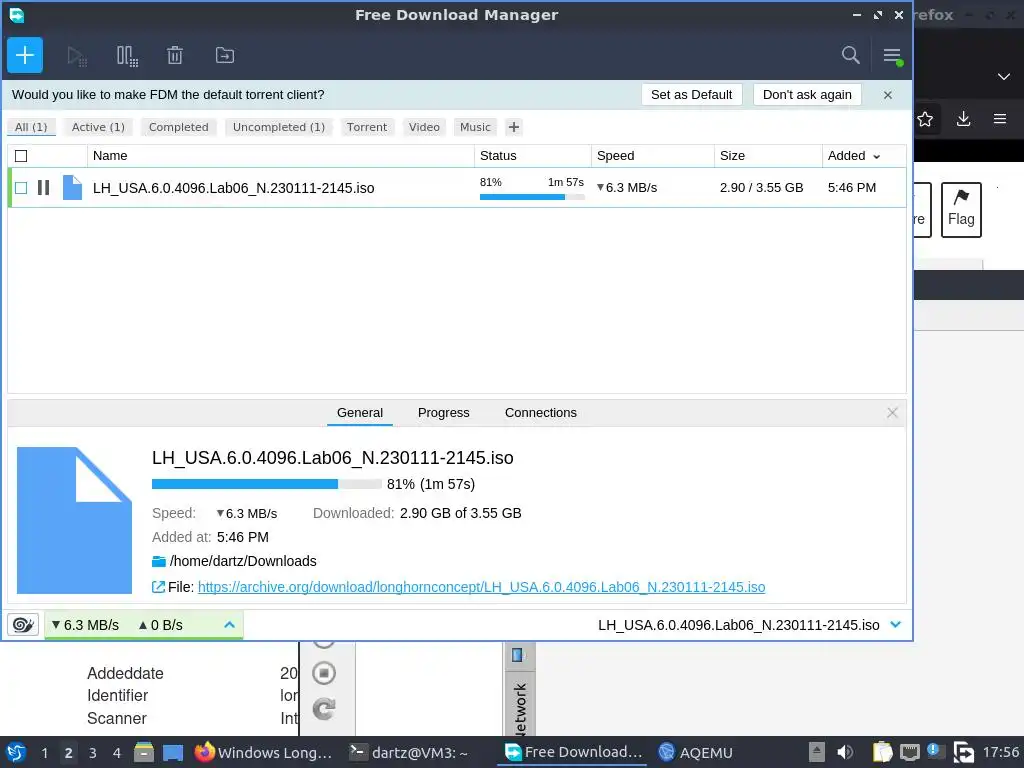Expand the Firefox tab list chevron
1024x768 pixels.
coord(1004,76)
